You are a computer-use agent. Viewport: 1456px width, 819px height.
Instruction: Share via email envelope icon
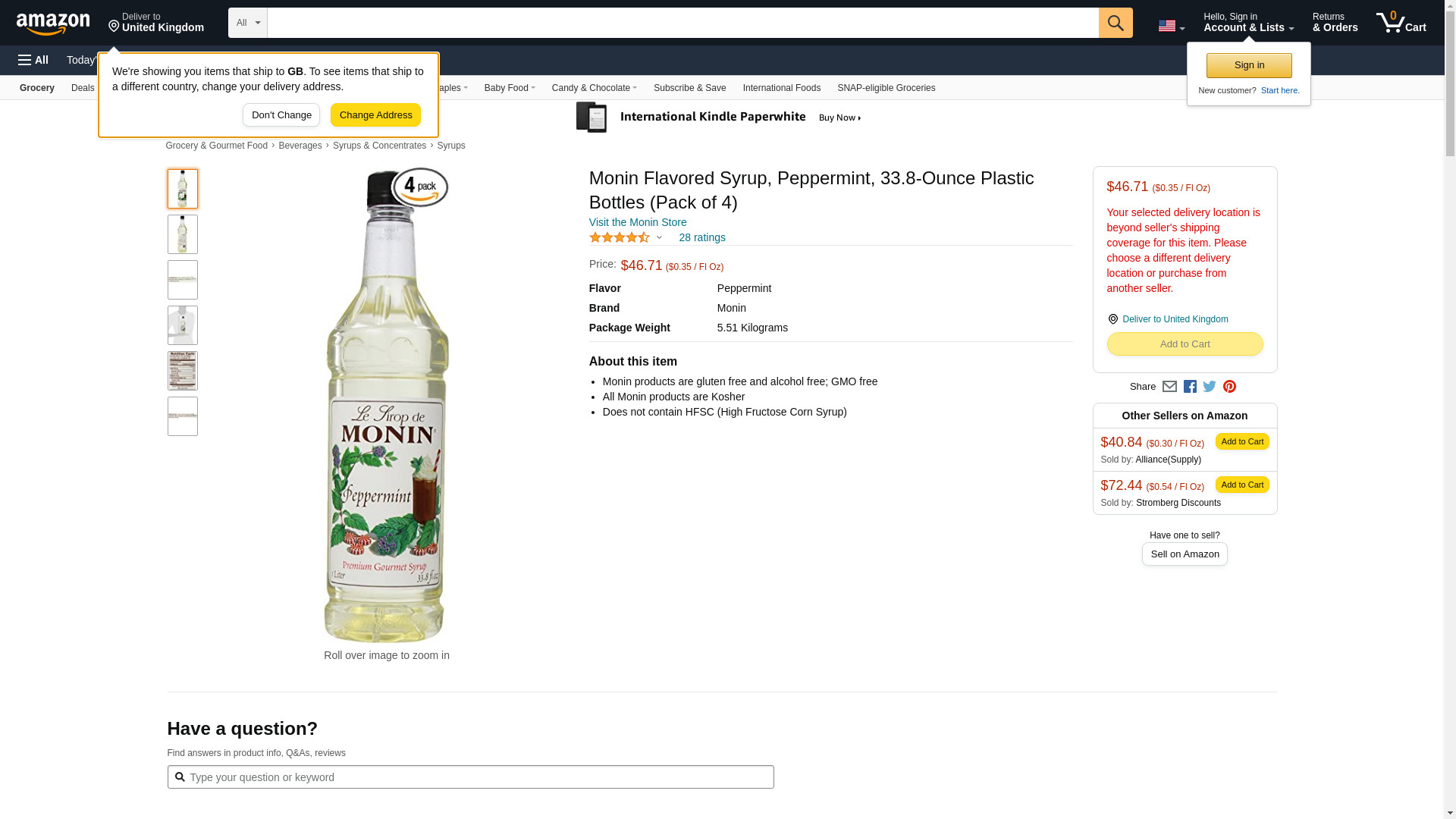pyautogui.click(x=1169, y=387)
